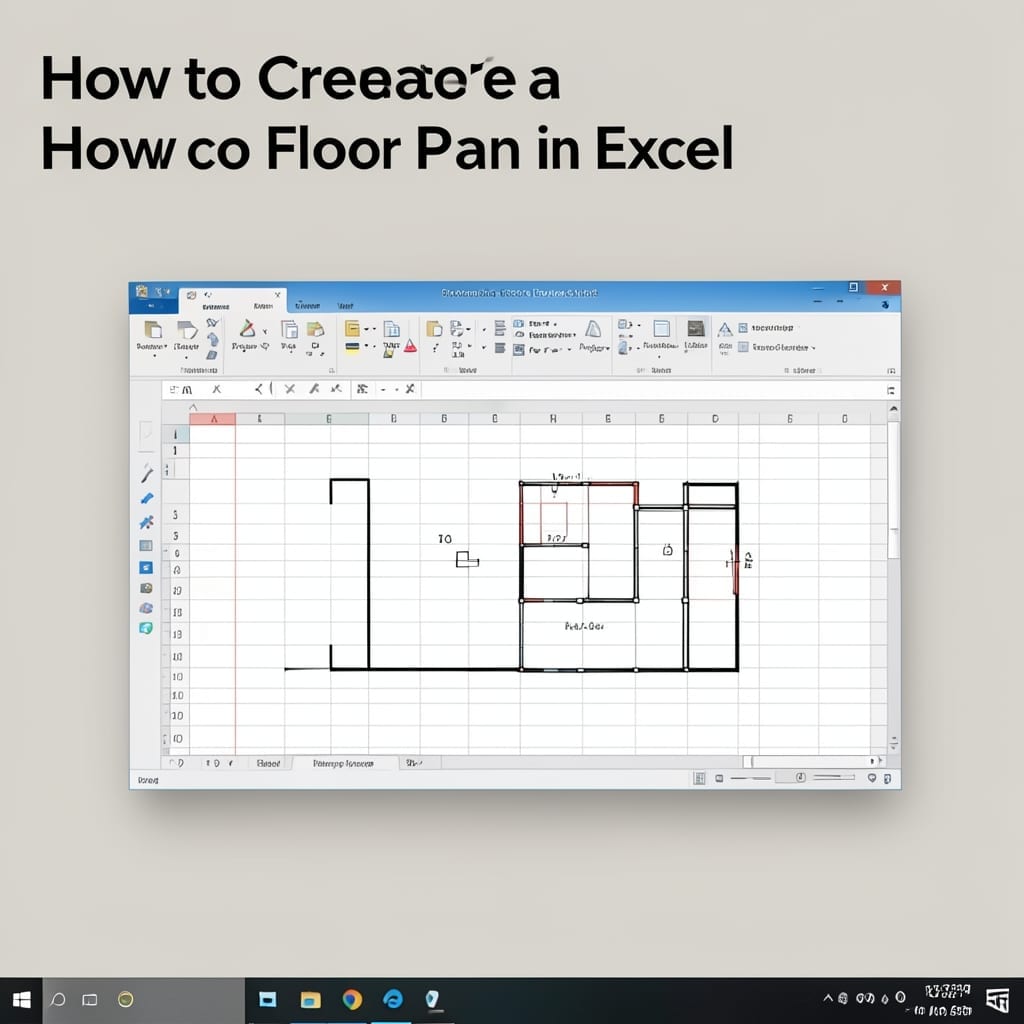Screen dimensions: 1024x1024
Task: Open the dropdown arrow under the Paste icon
Action: (x=154, y=357)
